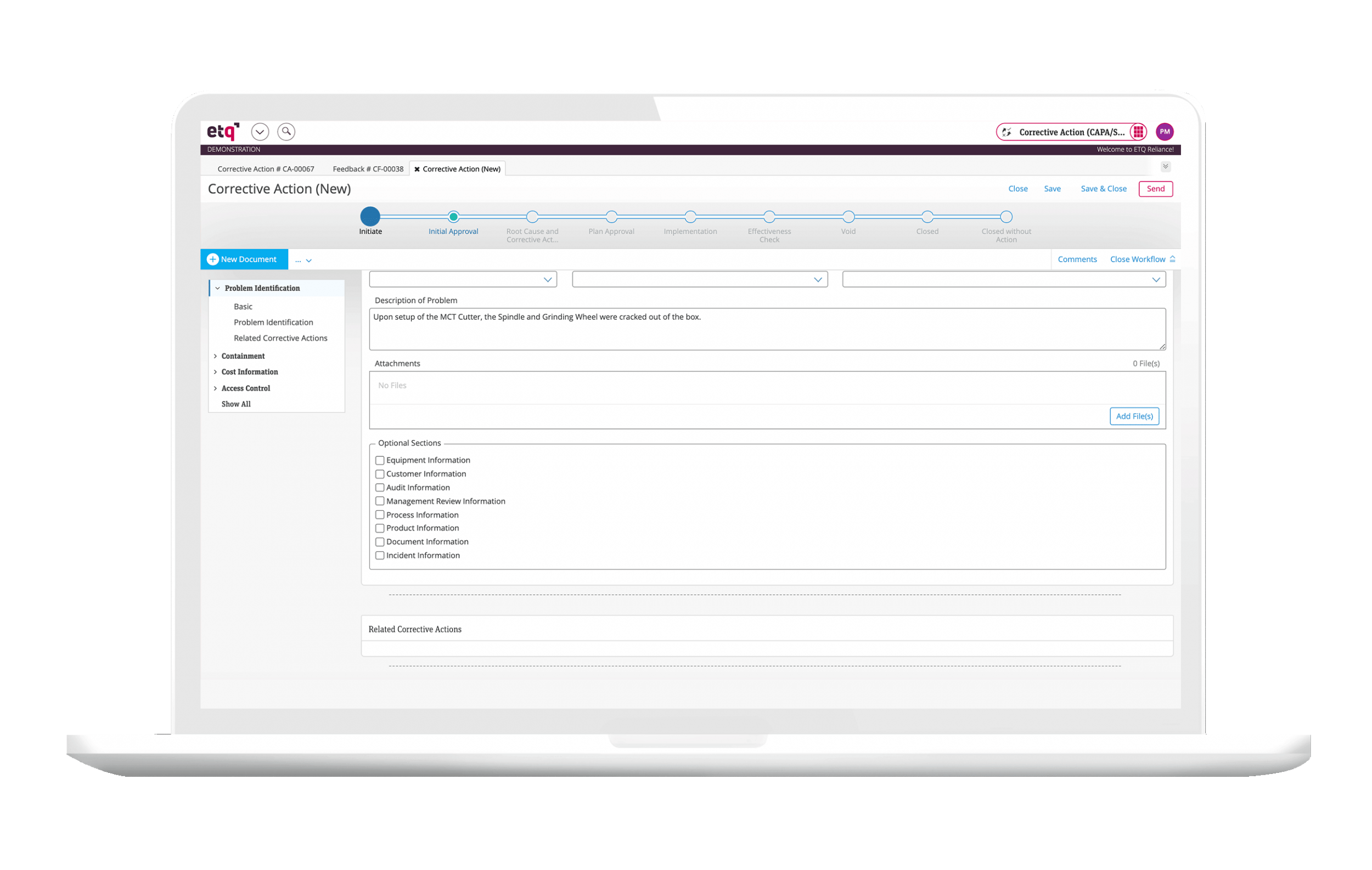Open the PM user avatar
Viewport: 1372px width, 870px height.
click(x=1164, y=132)
